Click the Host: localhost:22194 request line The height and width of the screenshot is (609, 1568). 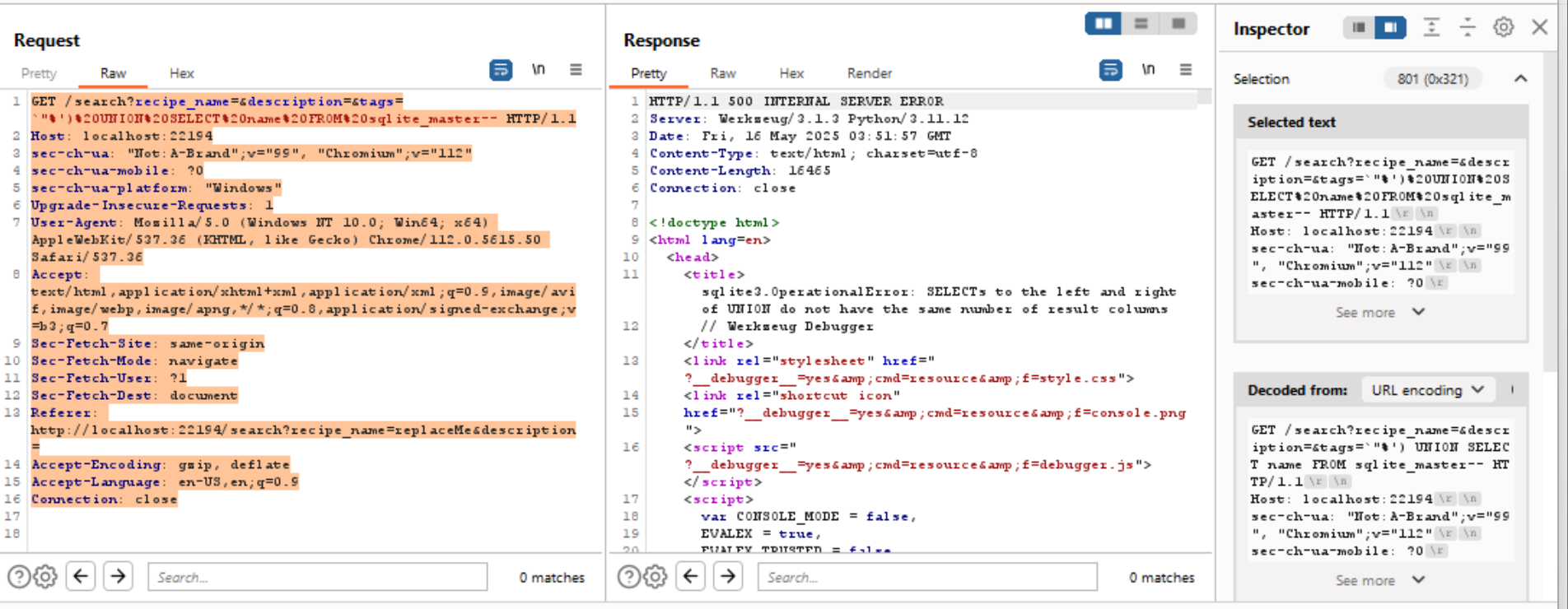click(x=122, y=136)
